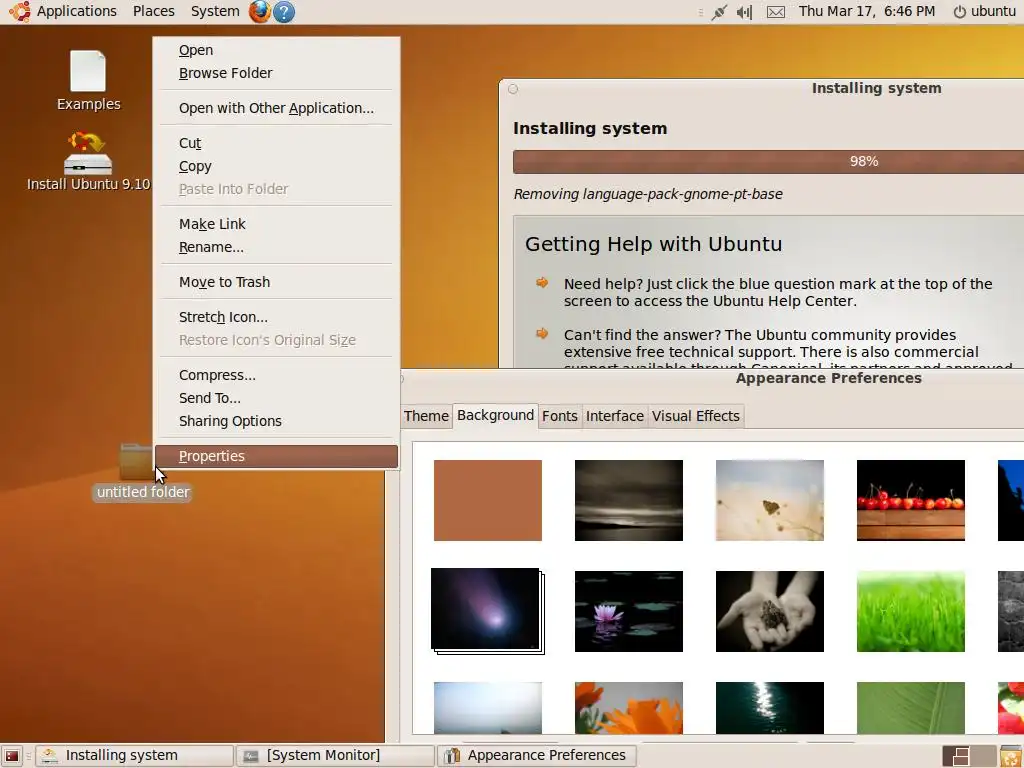Select the hands holding frog wallpaper
This screenshot has width=1024, height=768.
[770, 611]
